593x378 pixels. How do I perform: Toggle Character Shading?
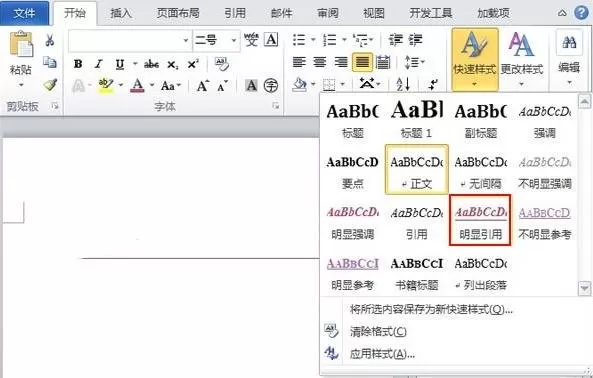click(251, 85)
